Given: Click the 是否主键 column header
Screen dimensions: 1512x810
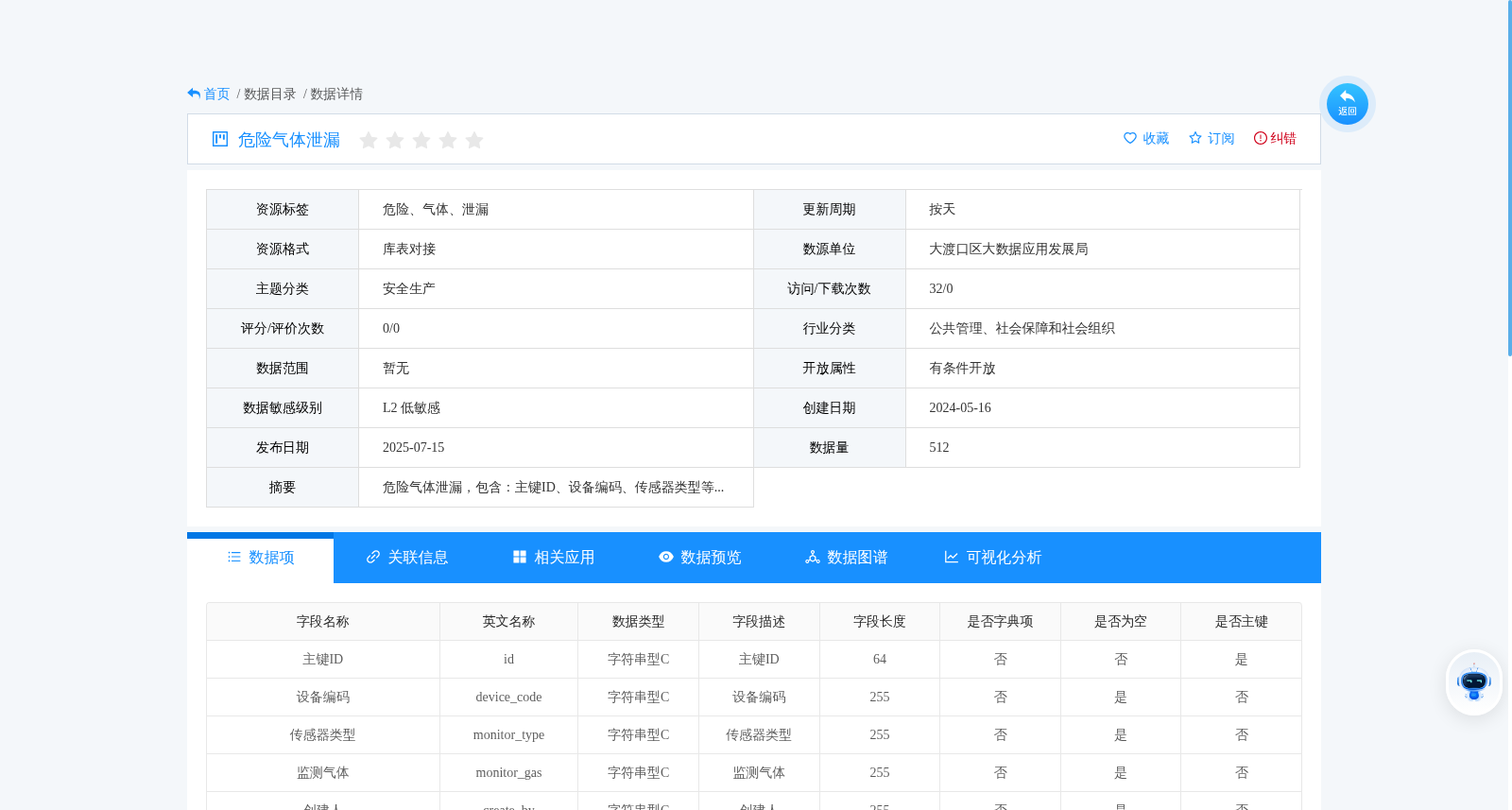Looking at the screenshot, I should pos(1241,622).
